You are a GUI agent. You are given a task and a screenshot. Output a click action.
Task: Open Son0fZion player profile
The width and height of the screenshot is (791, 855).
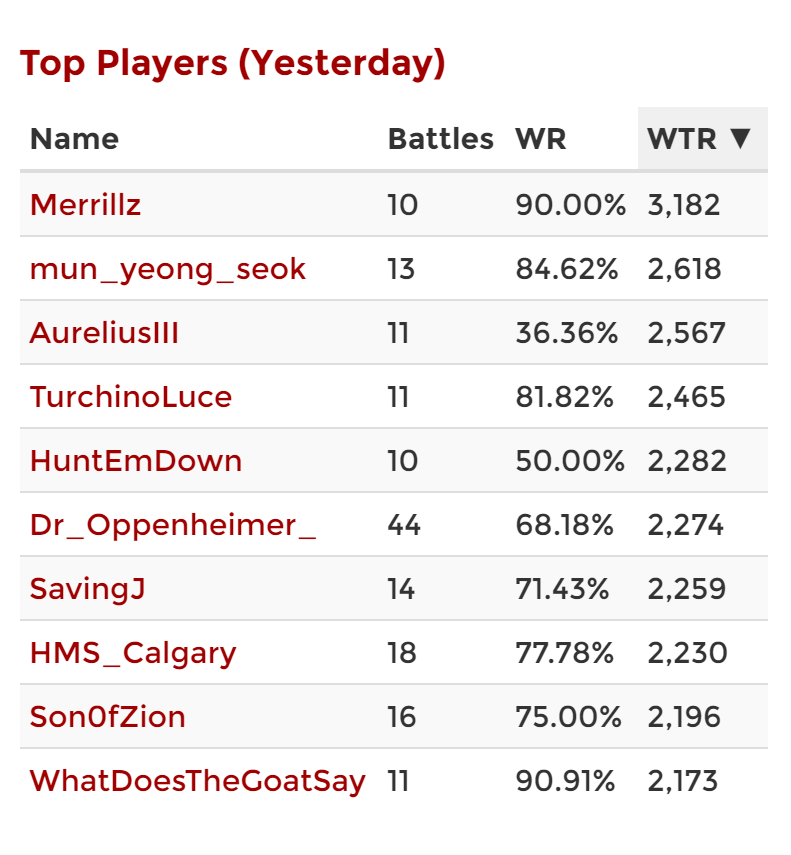point(107,716)
